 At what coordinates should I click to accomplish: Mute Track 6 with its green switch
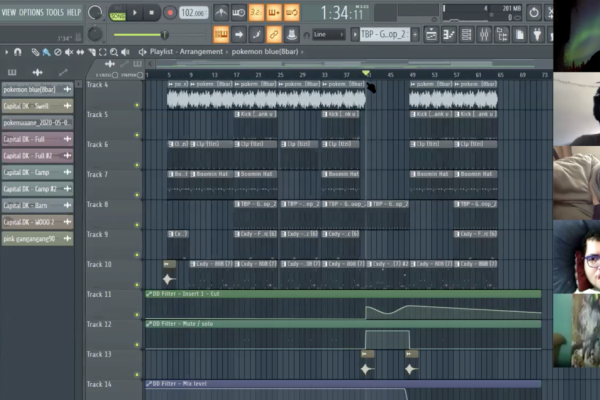click(x=137, y=165)
